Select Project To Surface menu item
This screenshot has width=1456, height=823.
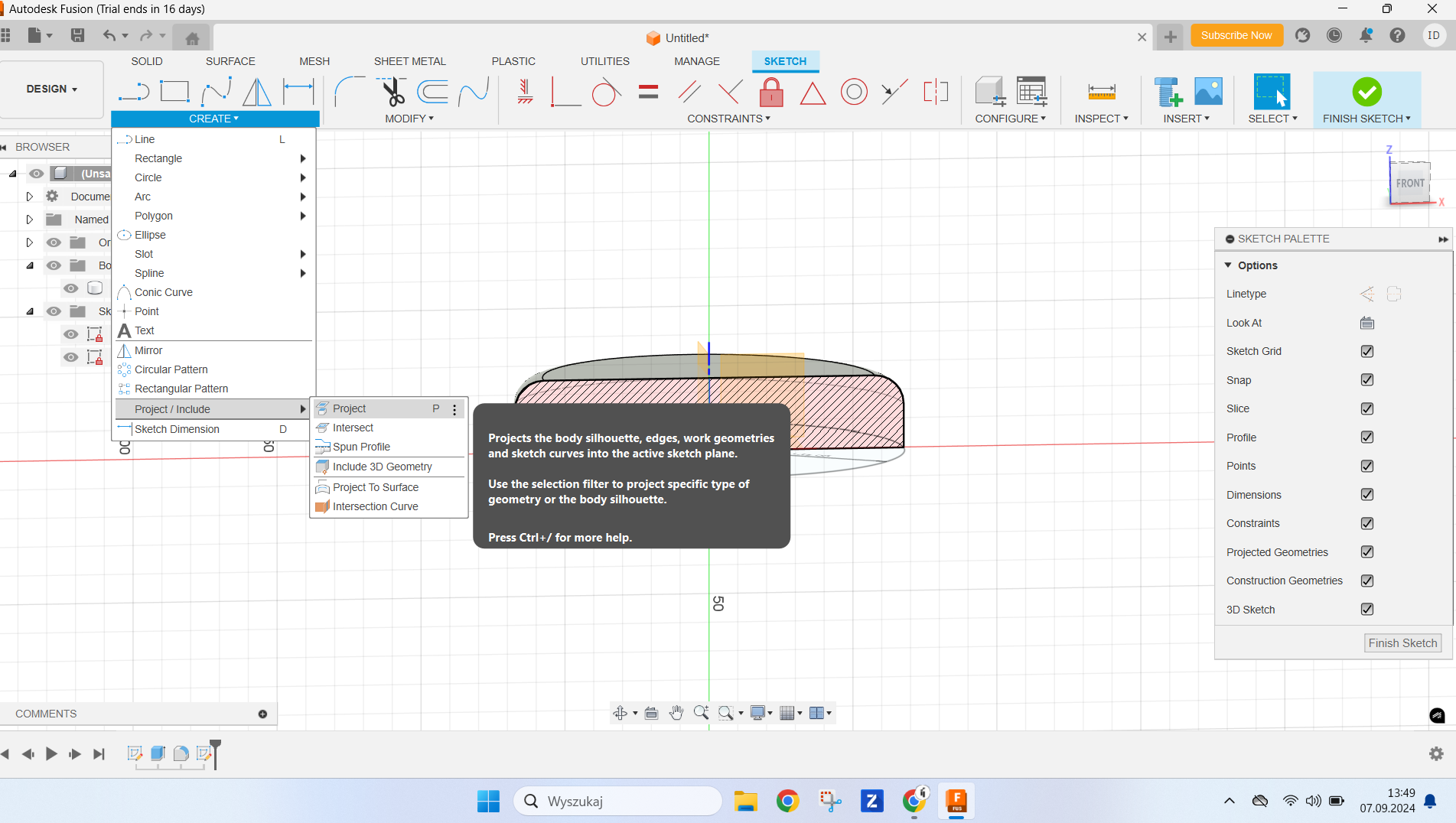tap(389, 487)
